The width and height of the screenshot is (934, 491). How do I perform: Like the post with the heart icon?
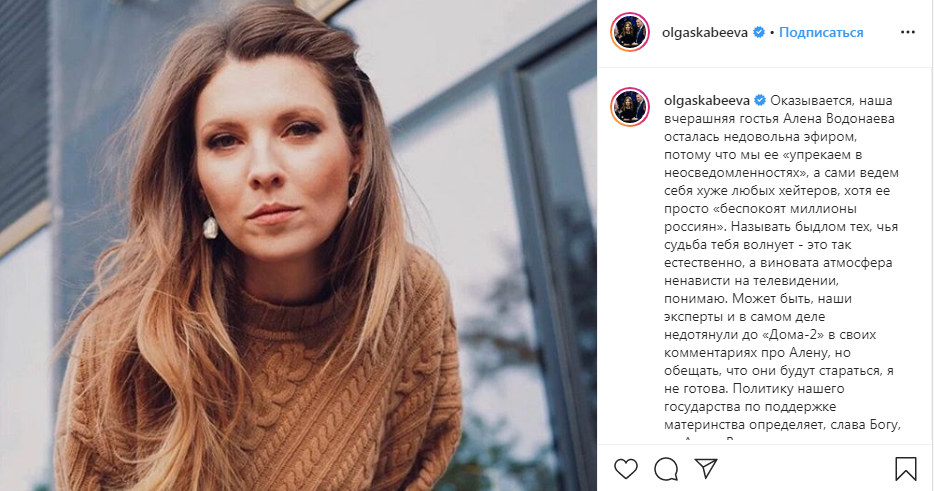[625, 469]
